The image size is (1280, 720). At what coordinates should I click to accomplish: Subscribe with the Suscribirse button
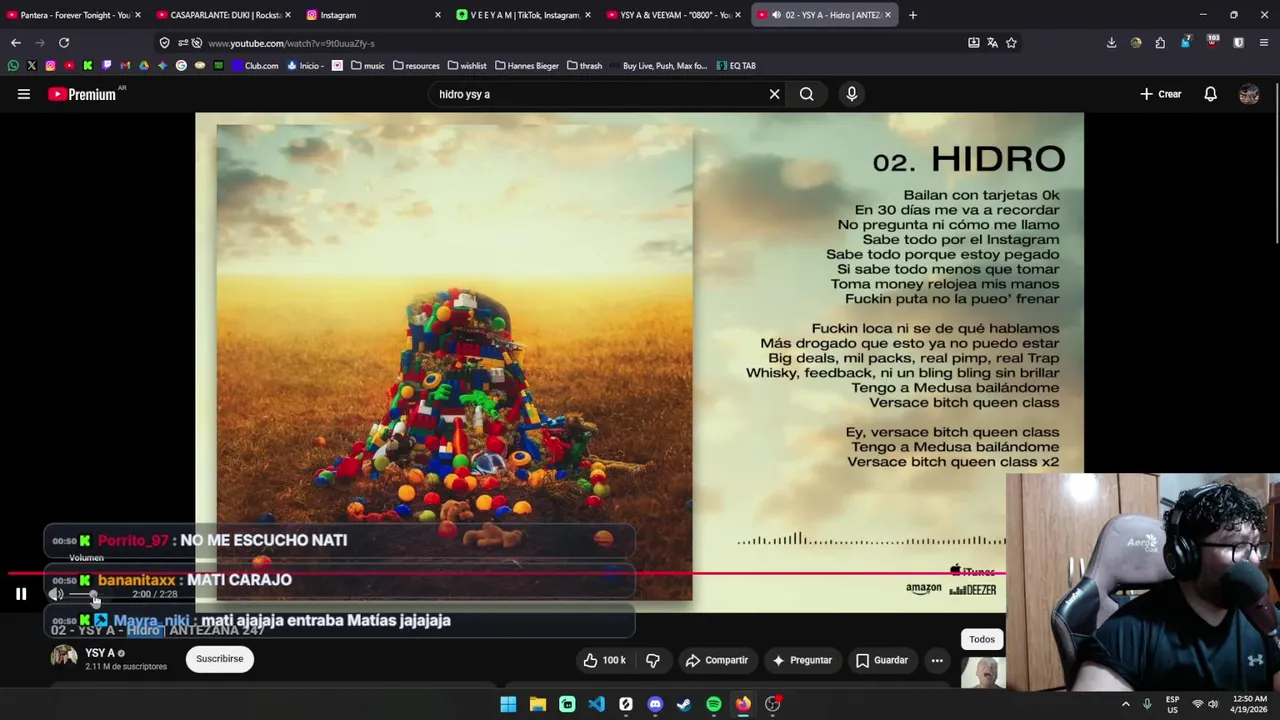point(220,659)
